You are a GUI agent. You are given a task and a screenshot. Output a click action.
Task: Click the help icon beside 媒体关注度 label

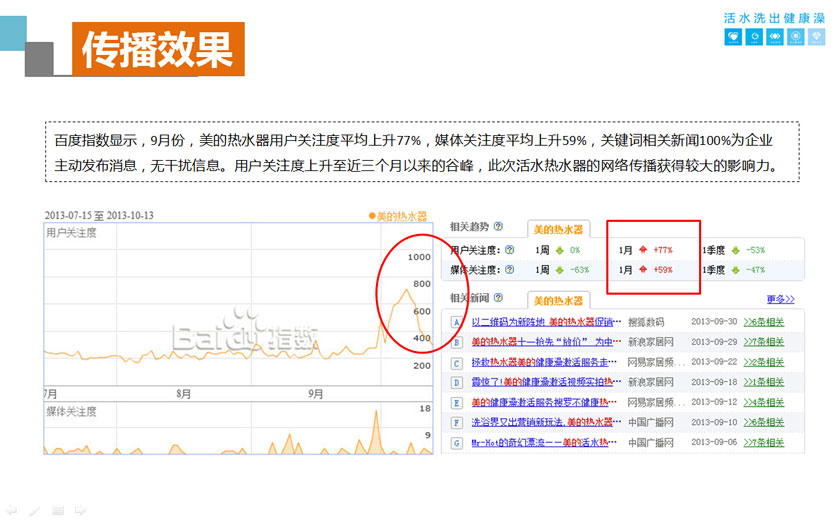pyautogui.click(x=509, y=269)
